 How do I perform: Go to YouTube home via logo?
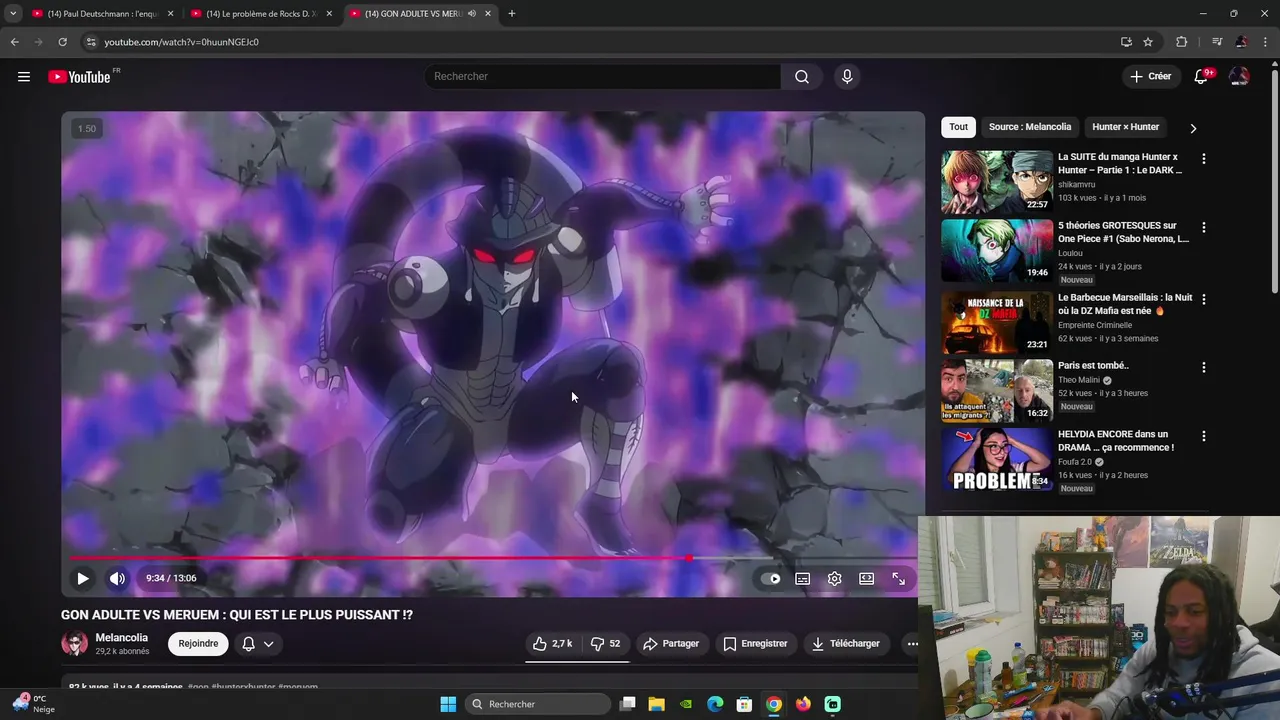pyautogui.click(x=79, y=77)
